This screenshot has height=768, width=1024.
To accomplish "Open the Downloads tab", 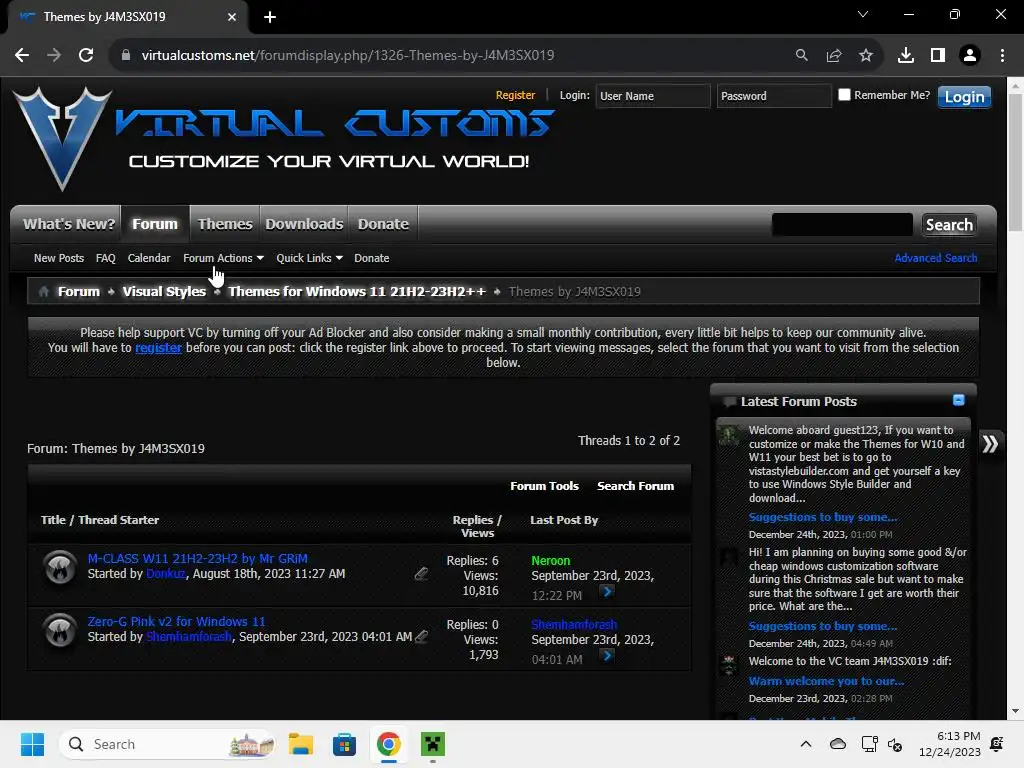I will click(x=304, y=224).
